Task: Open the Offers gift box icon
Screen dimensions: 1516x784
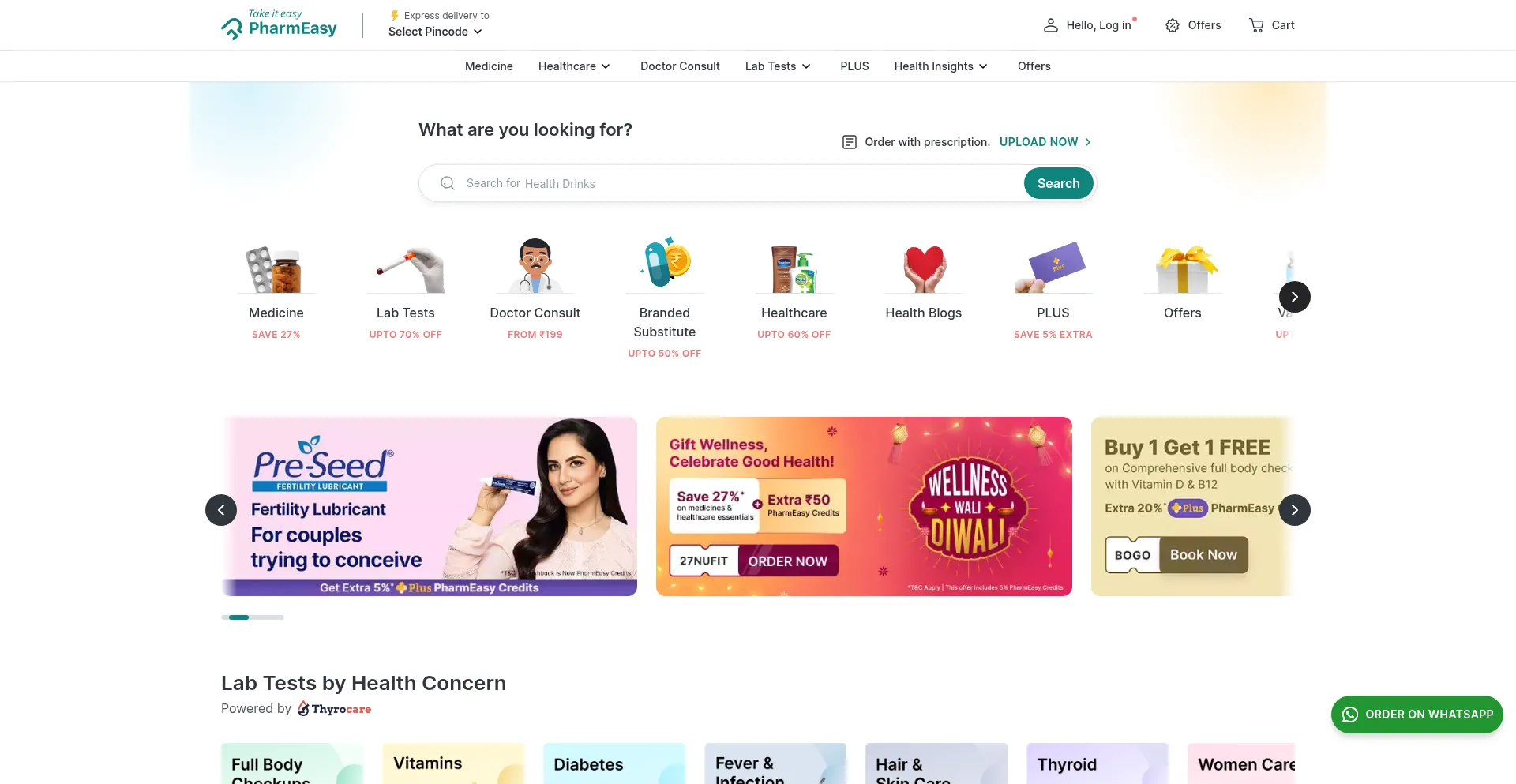Action: pyautogui.click(x=1183, y=268)
